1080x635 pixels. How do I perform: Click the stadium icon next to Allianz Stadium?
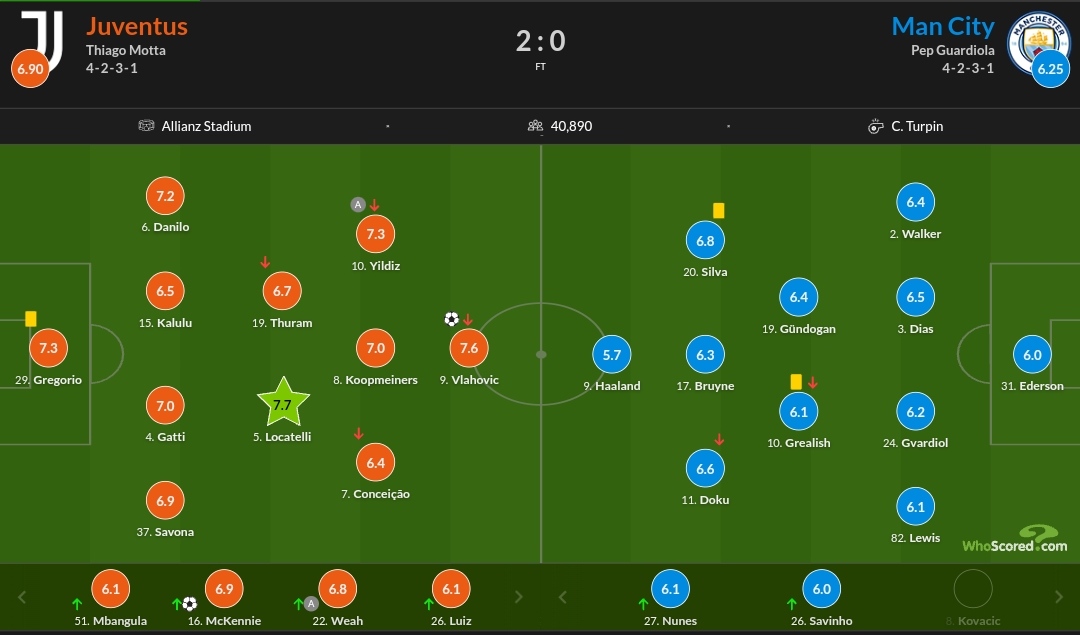coord(146,126)
